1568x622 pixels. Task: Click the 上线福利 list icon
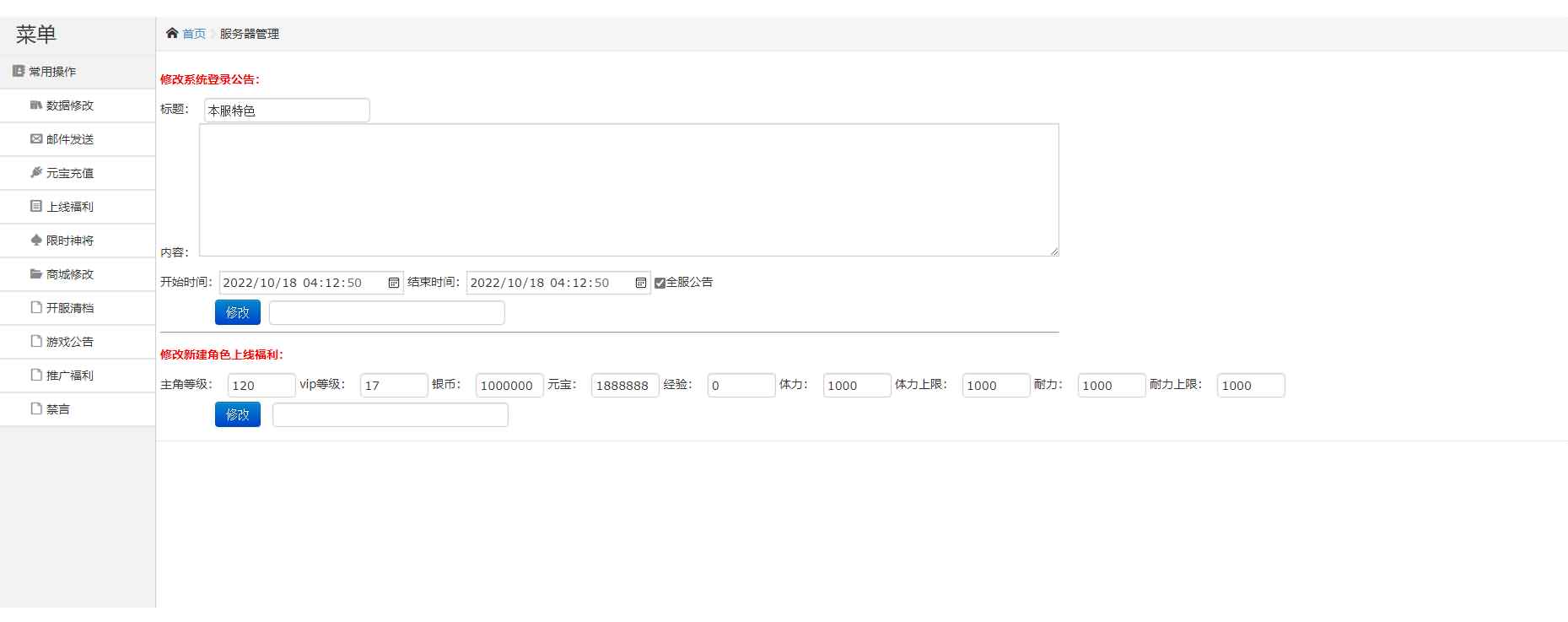[x=35, y=207]
